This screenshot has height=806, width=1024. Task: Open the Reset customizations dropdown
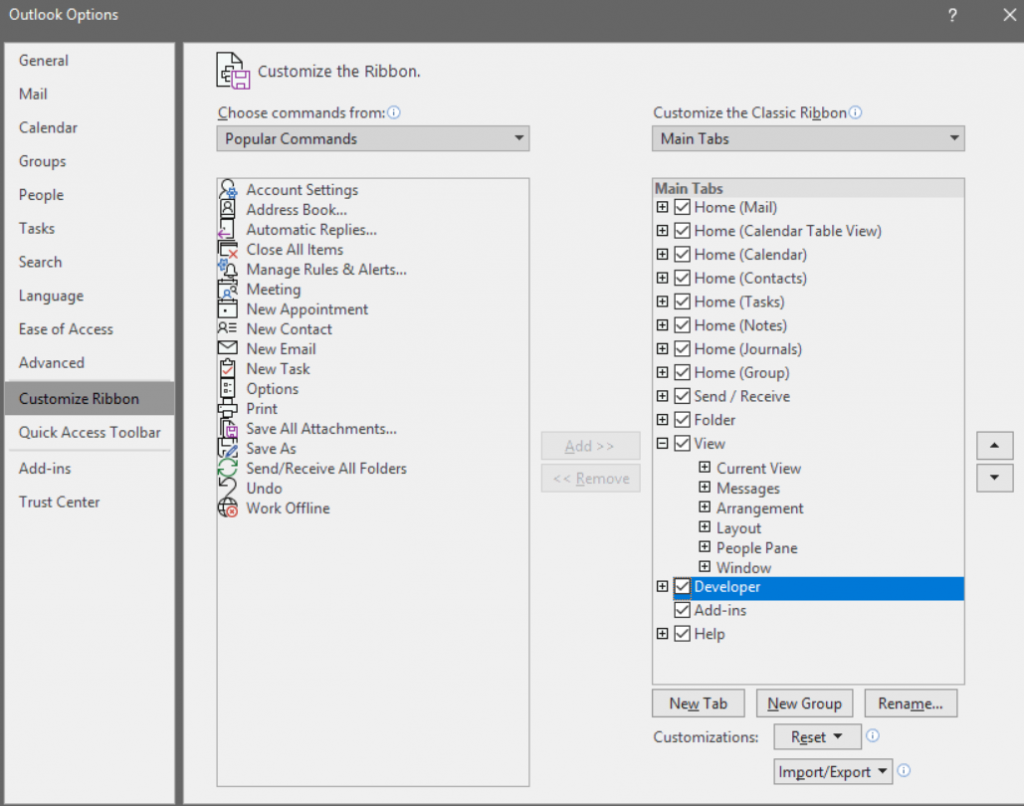coord(817,737)
